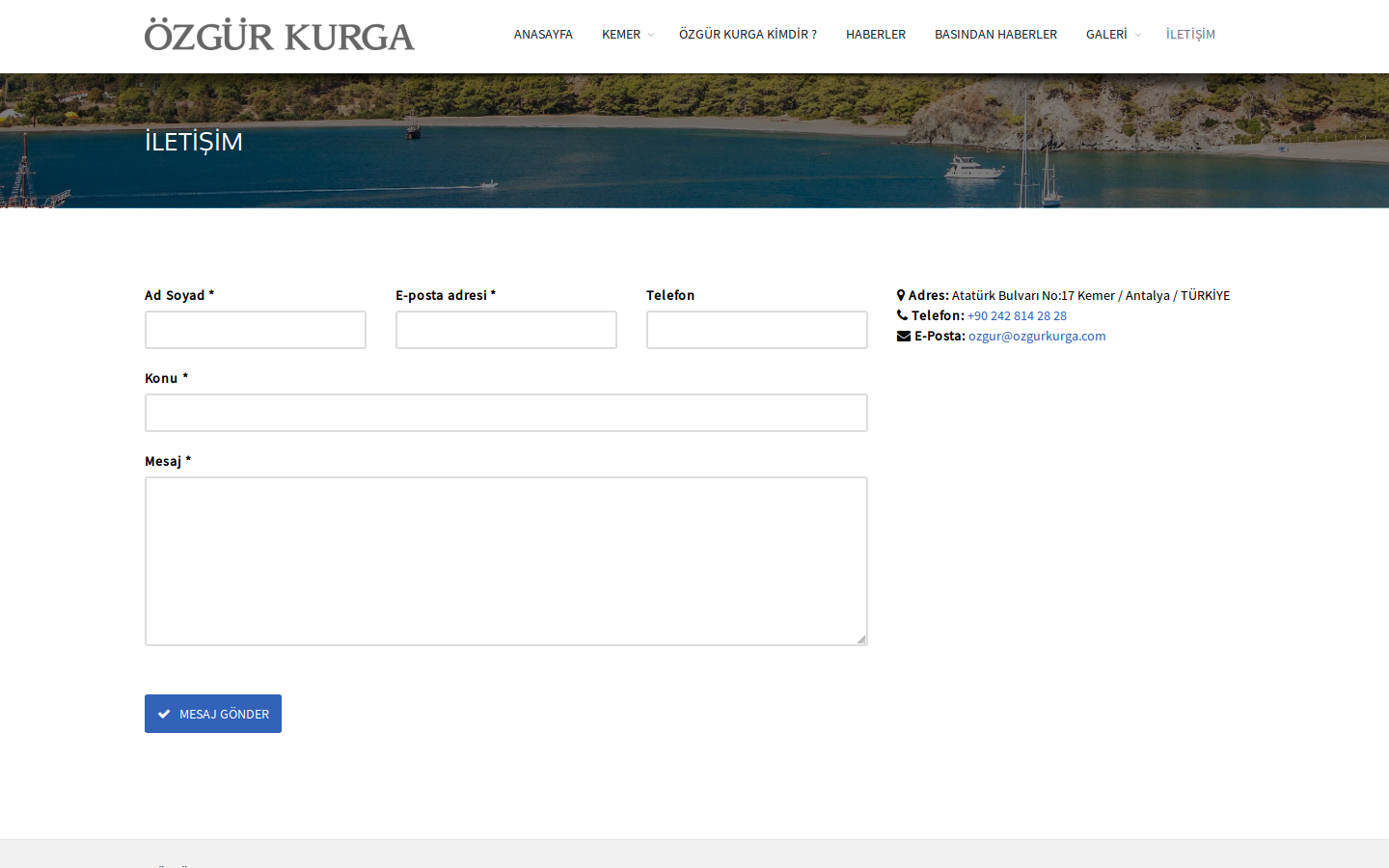Open the HABERLER menu item
The image size is (1389, 868).
(x=876, y=35)
